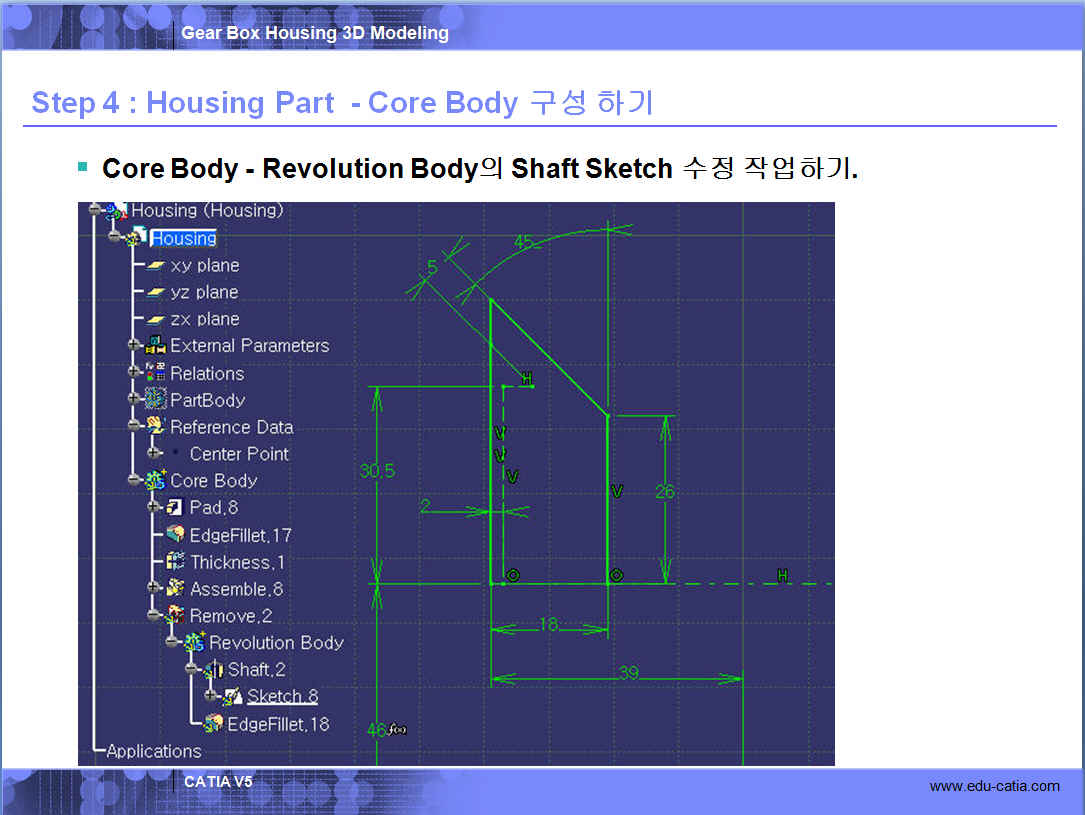The image size is (1085, 815).
Task: Click the 30.5 dimension value
Action: point(377,471)
